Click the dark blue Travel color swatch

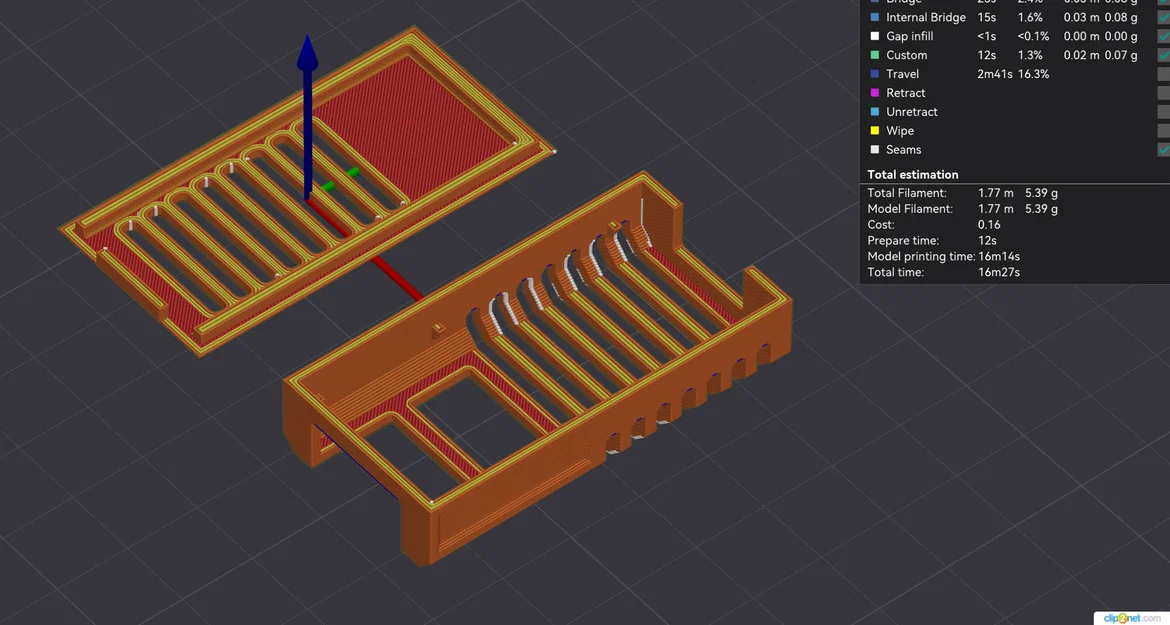(x=875, y=74)
